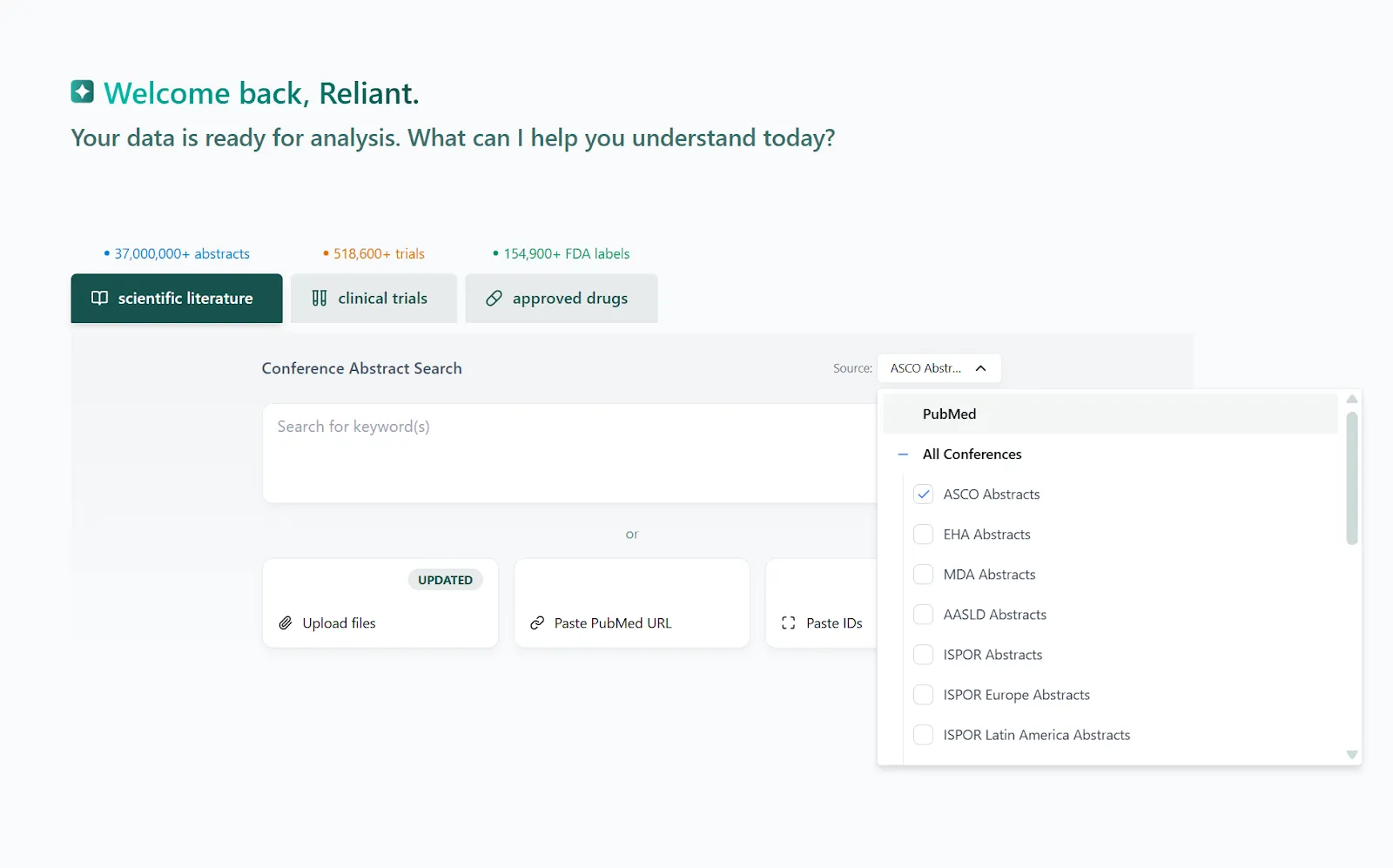Click the Source: label

point(852,368)
